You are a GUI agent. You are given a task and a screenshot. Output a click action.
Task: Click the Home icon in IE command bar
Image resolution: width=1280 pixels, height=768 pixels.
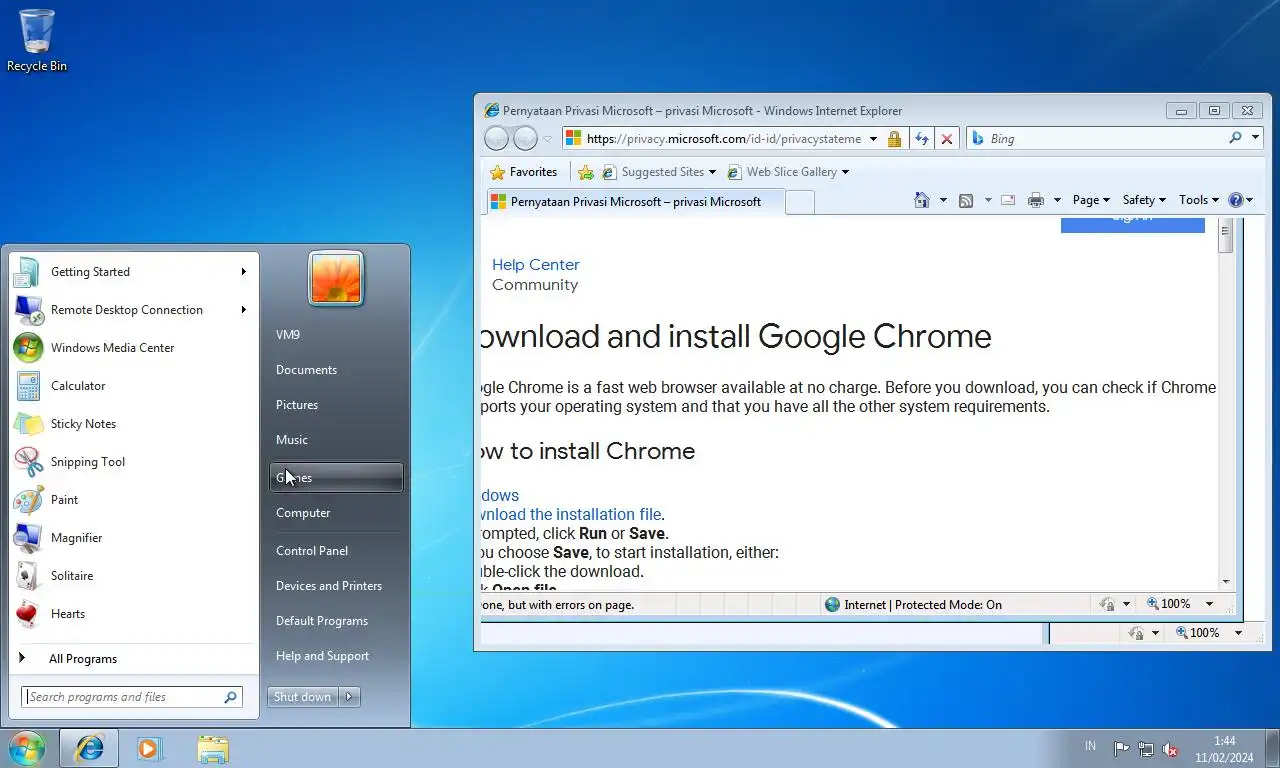(x=922, y=200)
